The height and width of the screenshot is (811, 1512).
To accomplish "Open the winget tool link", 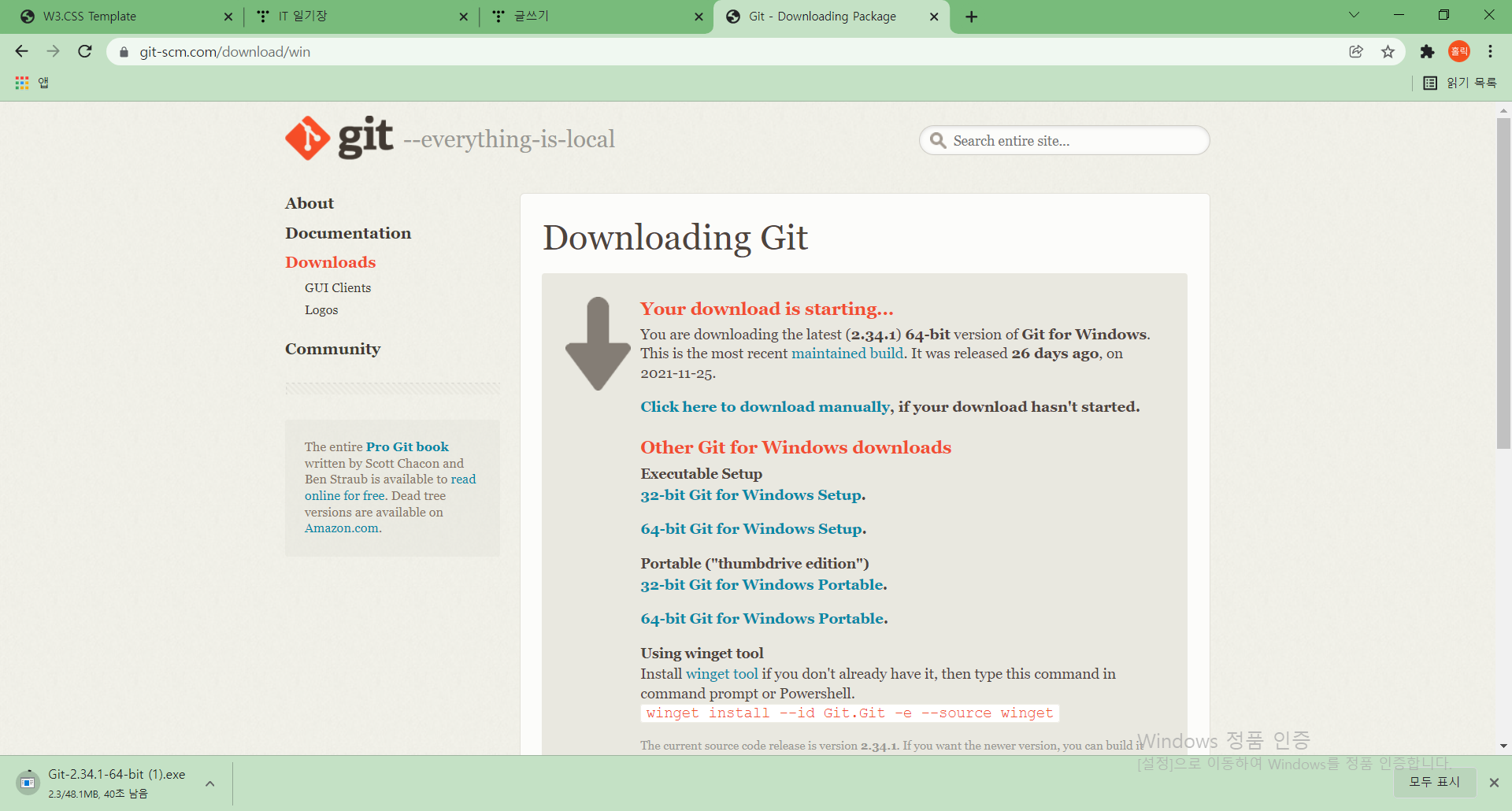I will [722, 674].
